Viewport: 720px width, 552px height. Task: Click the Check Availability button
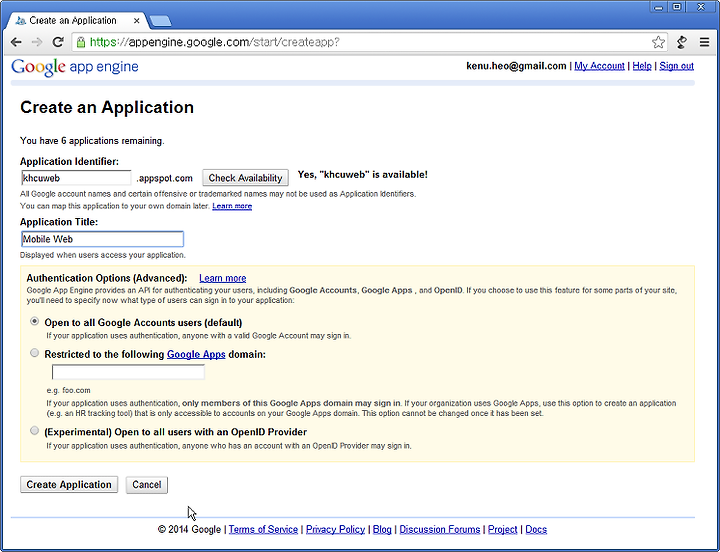pyautogui.click(x=245, y=178)
